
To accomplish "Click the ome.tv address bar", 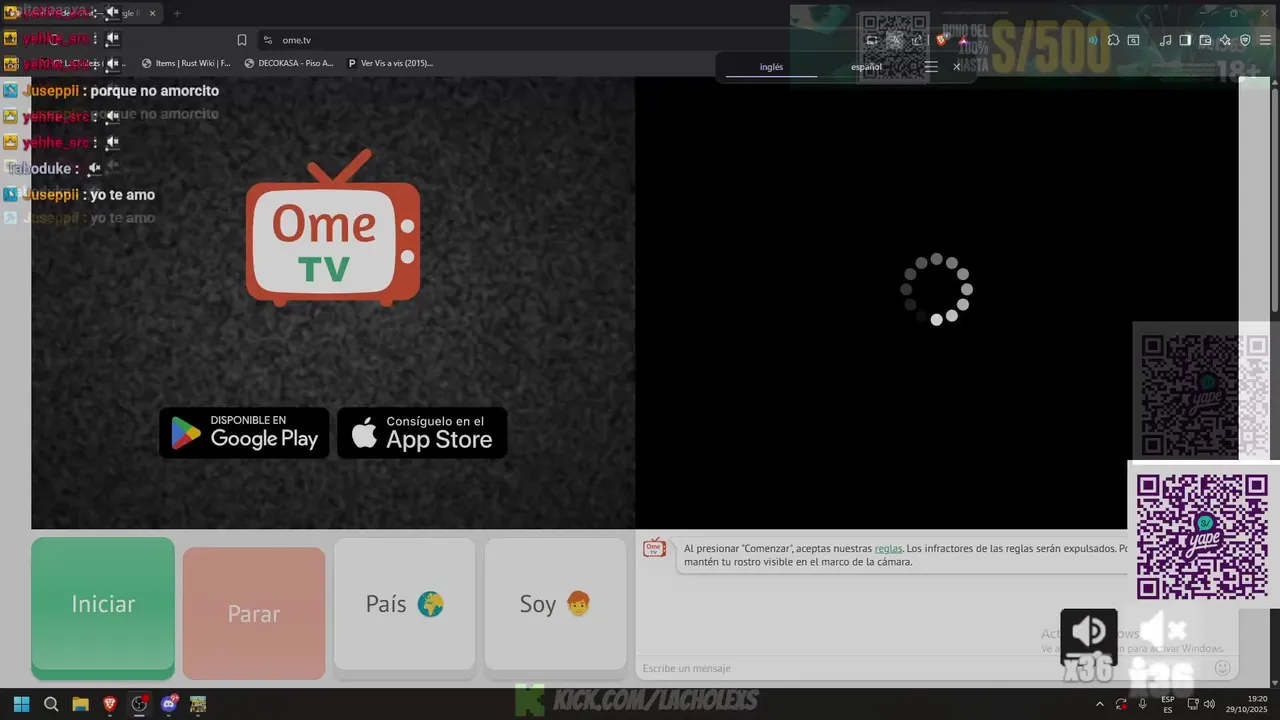I will pyautogui.click(x=560, y=40).
